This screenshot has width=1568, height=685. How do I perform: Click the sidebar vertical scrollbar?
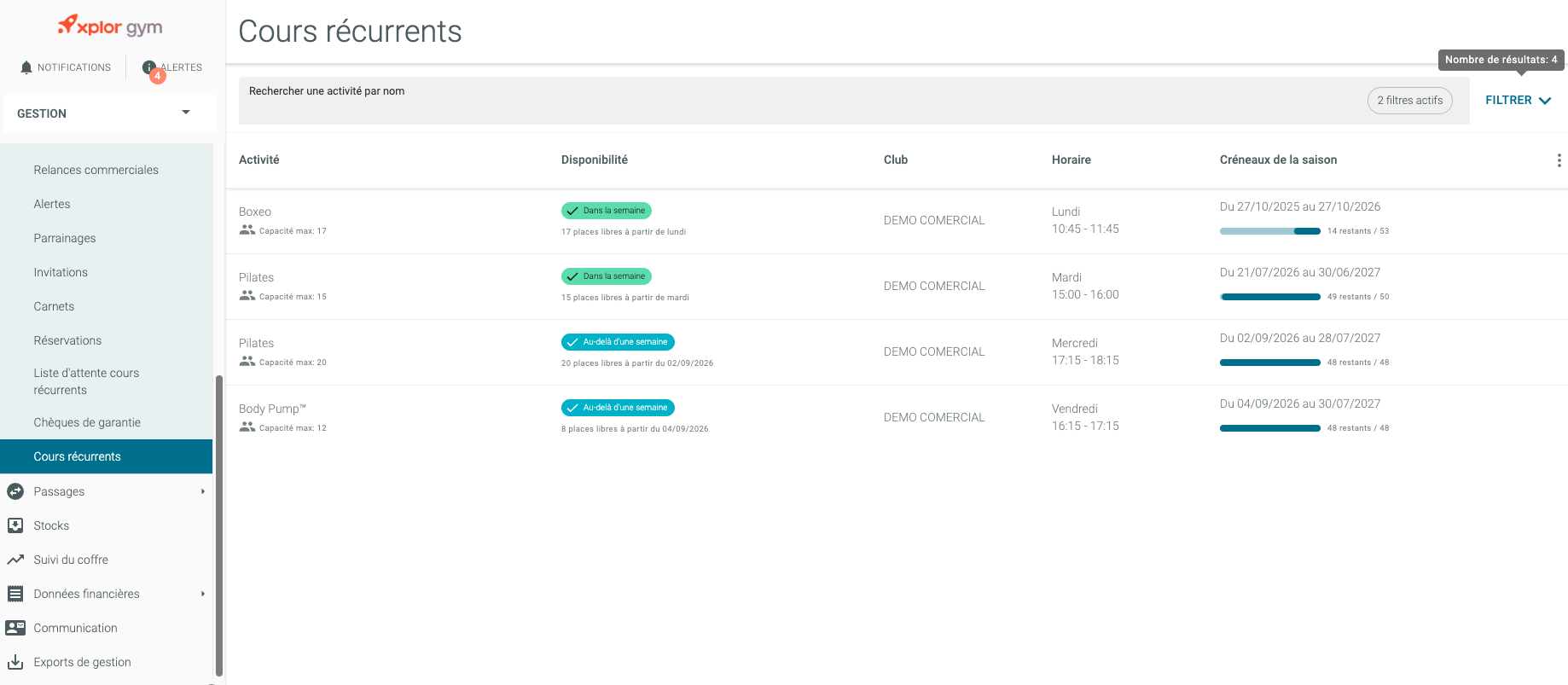tap(219, 525)
